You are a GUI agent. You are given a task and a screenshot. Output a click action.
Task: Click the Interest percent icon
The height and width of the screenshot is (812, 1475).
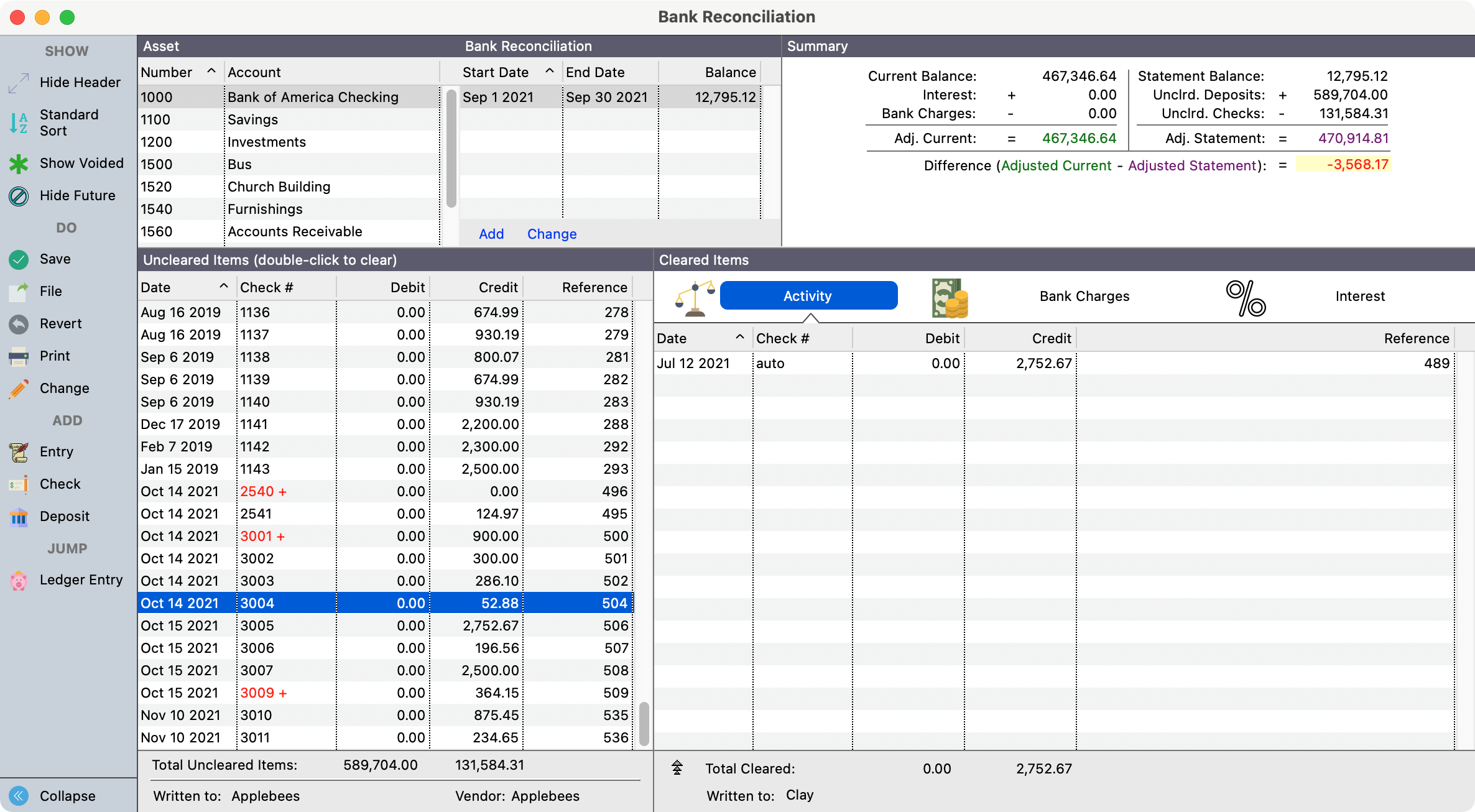(x=1246, y=297)
